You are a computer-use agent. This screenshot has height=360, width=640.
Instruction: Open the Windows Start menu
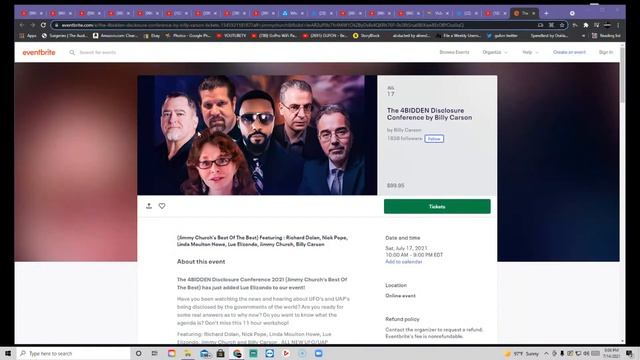click(8, 353)
